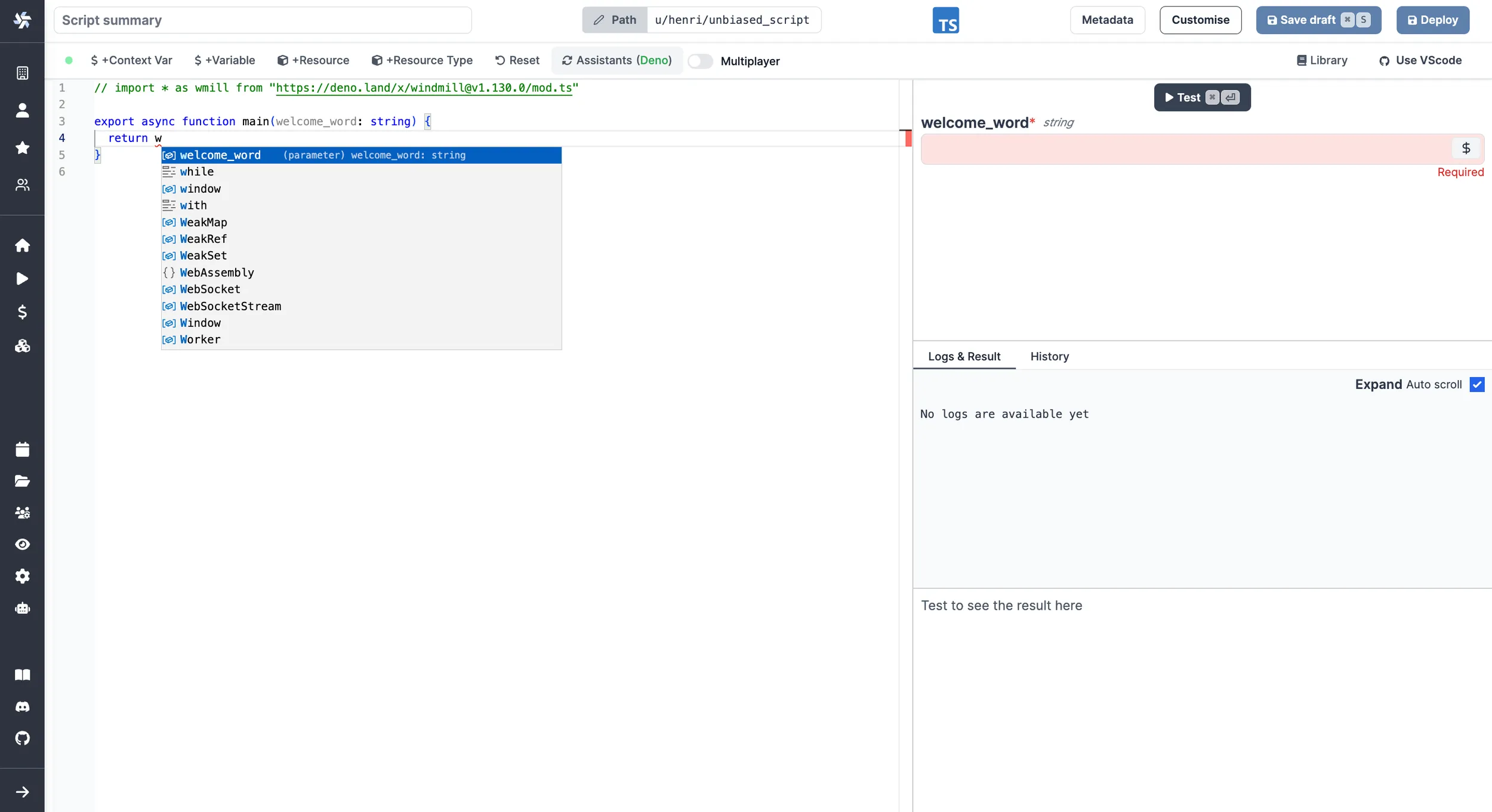Open Variables from the left sidebar

[x=22, y=312]
